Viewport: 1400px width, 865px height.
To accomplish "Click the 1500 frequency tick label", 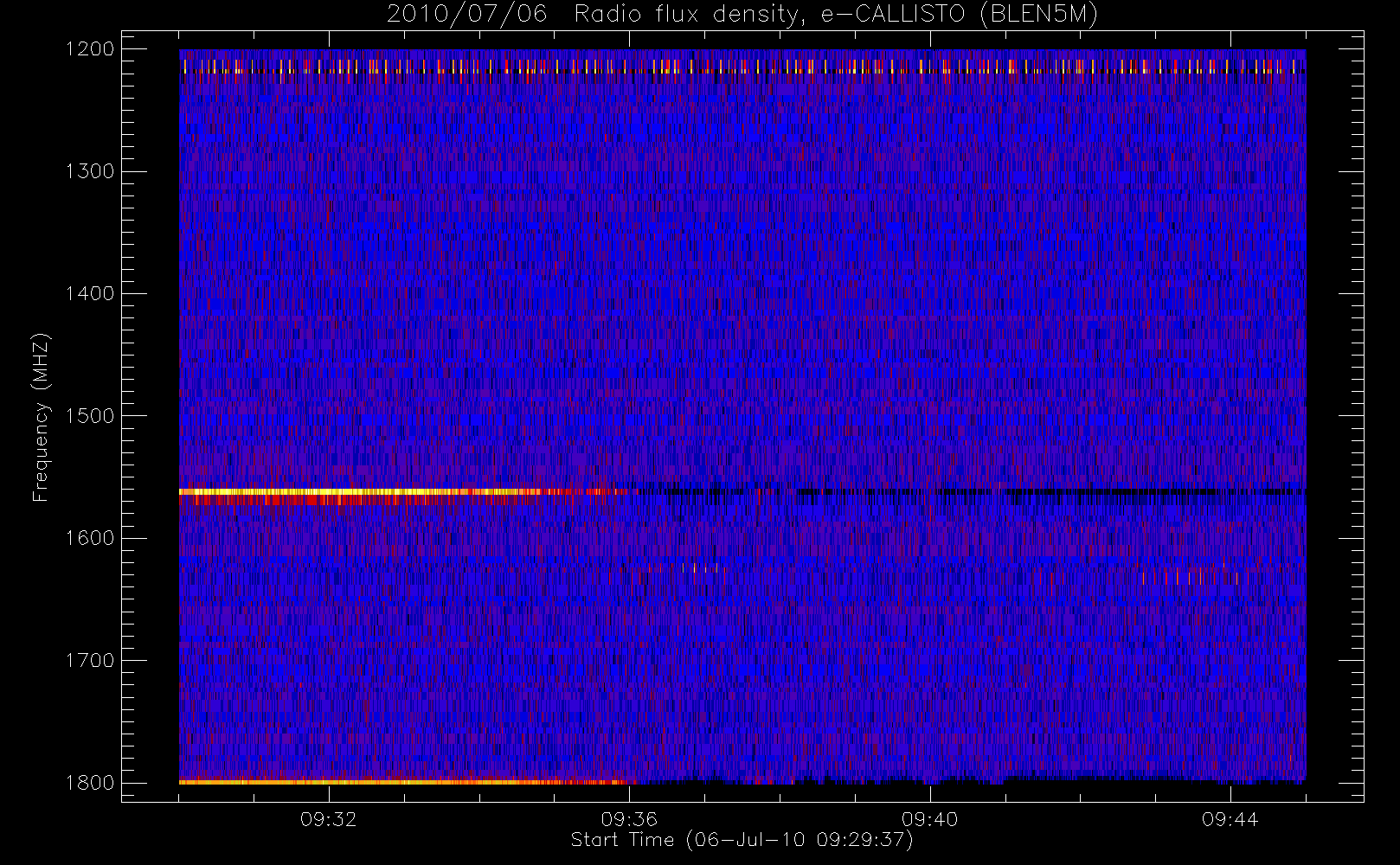I will click(x=90, y=416).
